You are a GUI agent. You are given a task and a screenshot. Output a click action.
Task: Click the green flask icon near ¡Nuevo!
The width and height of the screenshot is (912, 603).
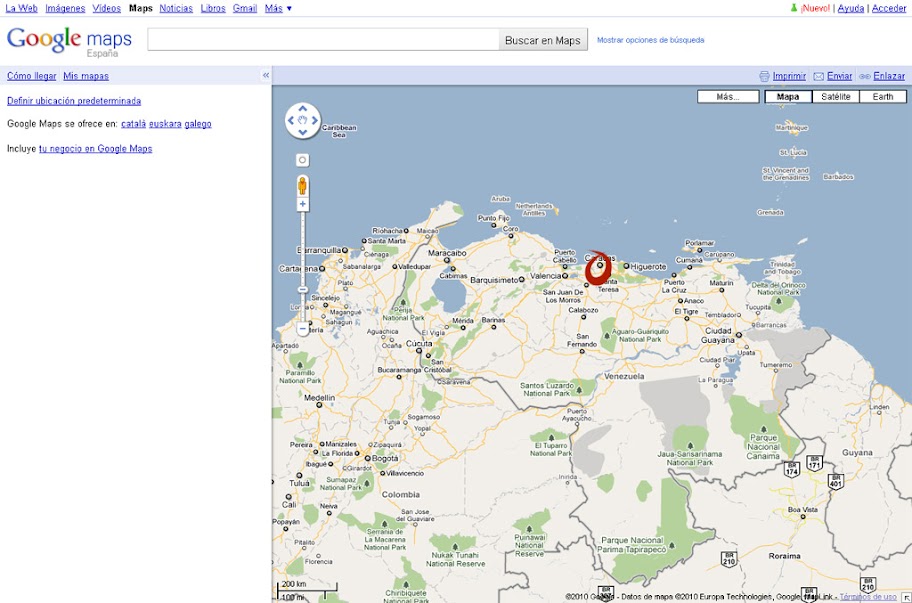pos(793,8)
